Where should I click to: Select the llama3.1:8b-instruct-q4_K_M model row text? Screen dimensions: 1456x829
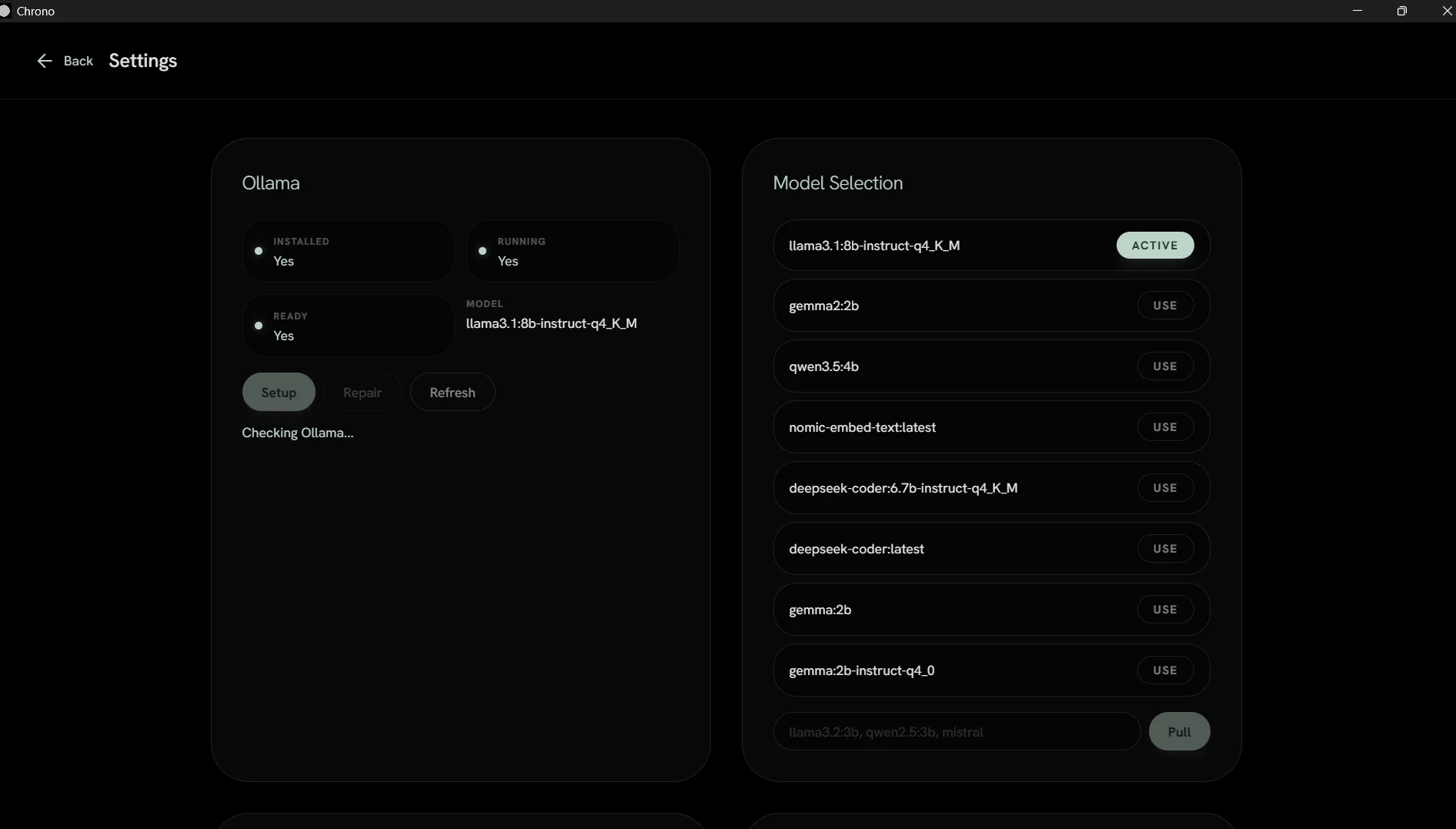[874, 246]
